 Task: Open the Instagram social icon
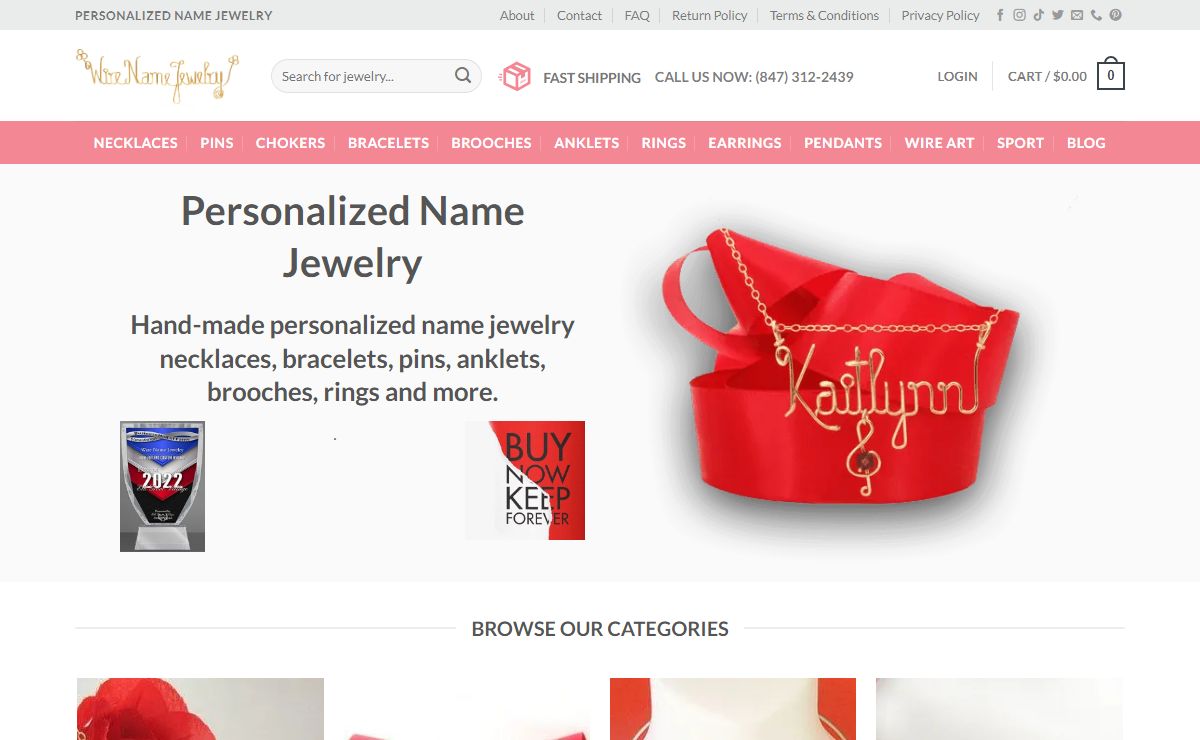pos(1019,15)
